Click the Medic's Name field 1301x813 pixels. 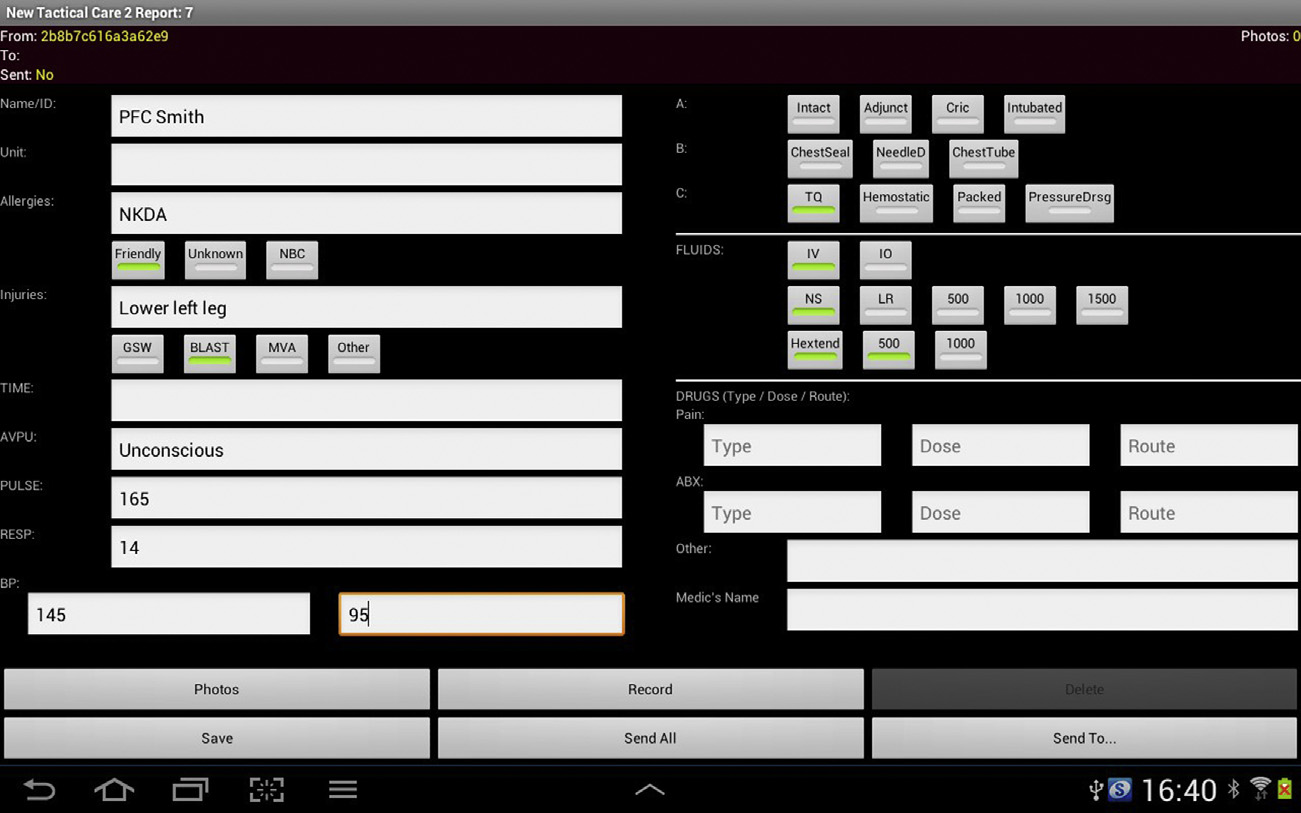pos(1042,609)
